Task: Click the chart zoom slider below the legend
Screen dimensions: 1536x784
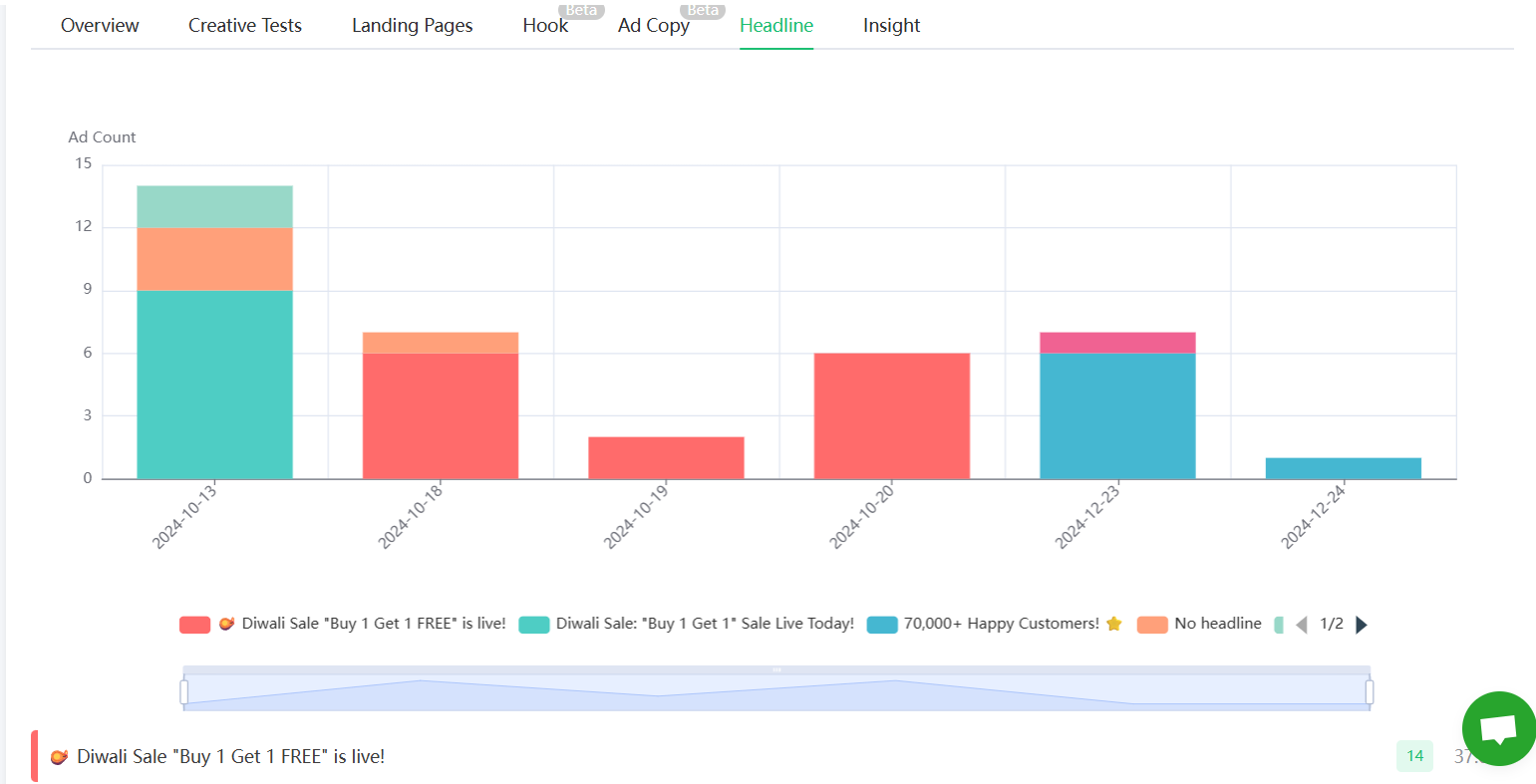Action: click(x=775, y=688)
